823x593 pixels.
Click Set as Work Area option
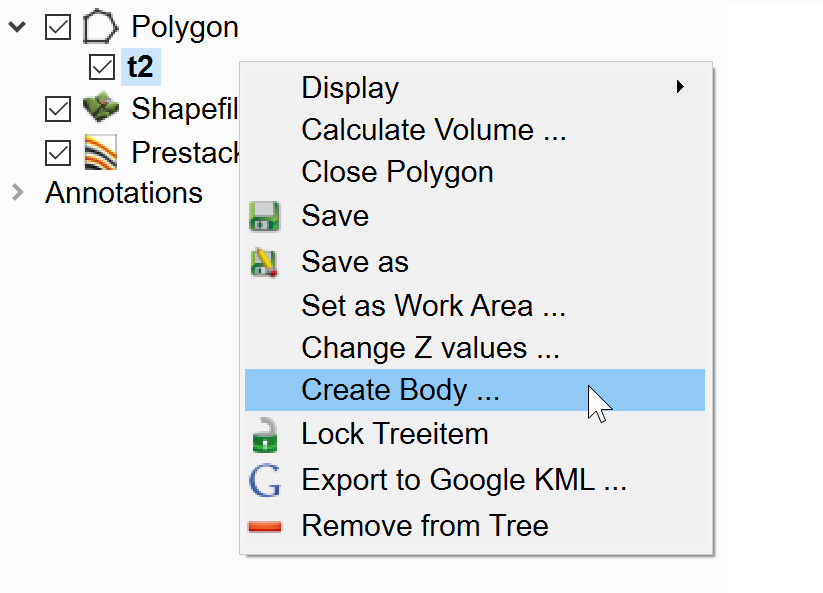pos(433,305)
